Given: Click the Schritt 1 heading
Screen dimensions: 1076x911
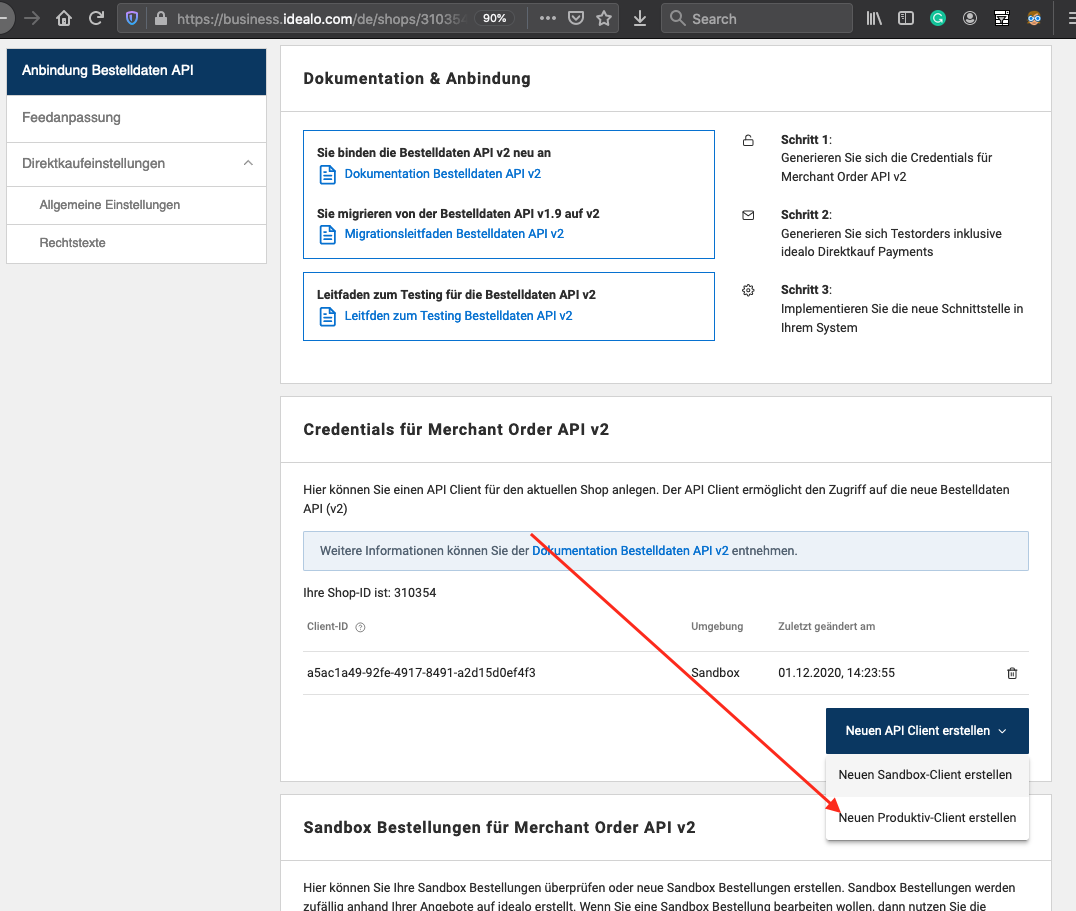Looking at the screenshot, I should [x=806, y=140].
